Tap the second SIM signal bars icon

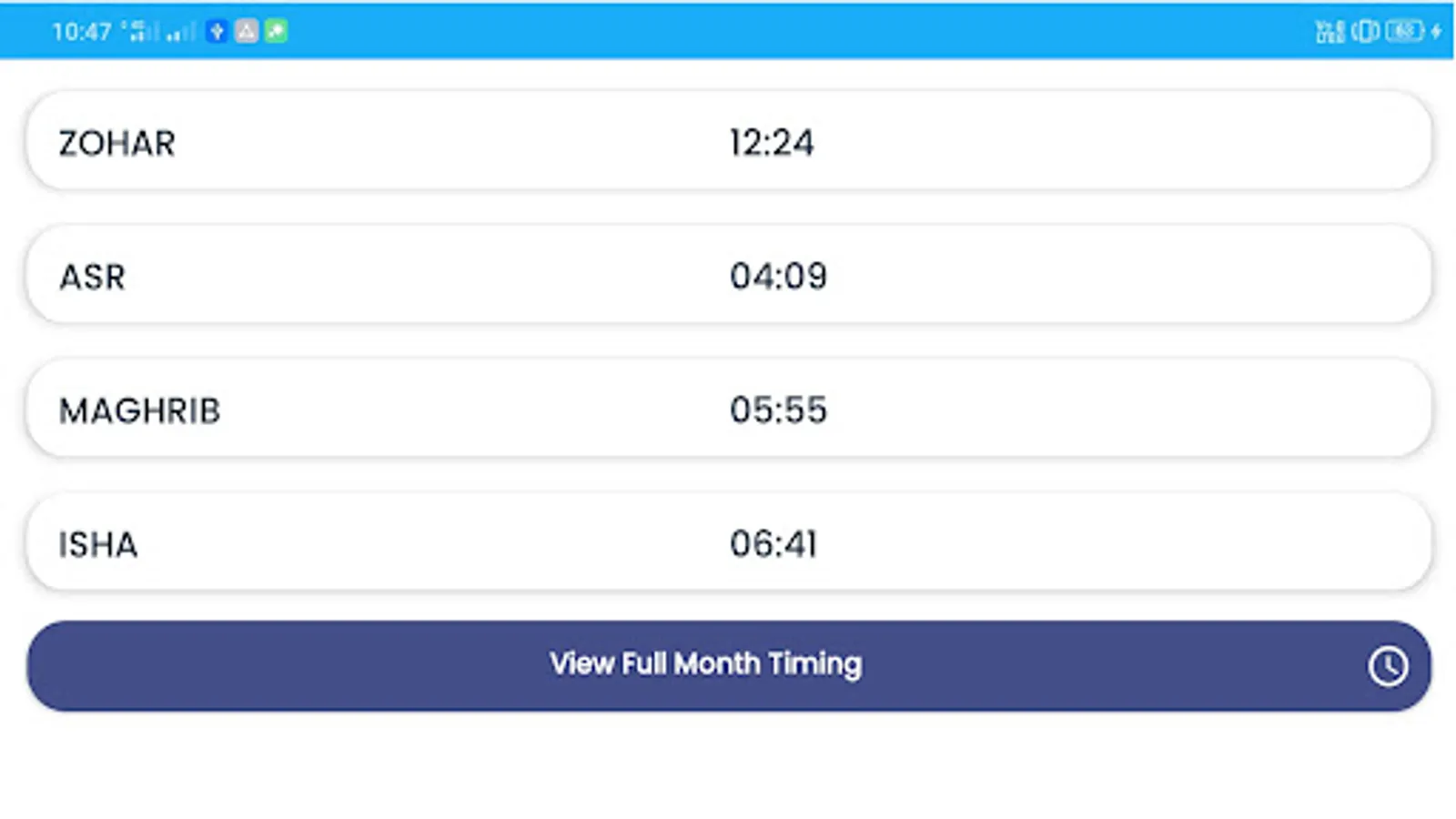click(x=181, y=32)
